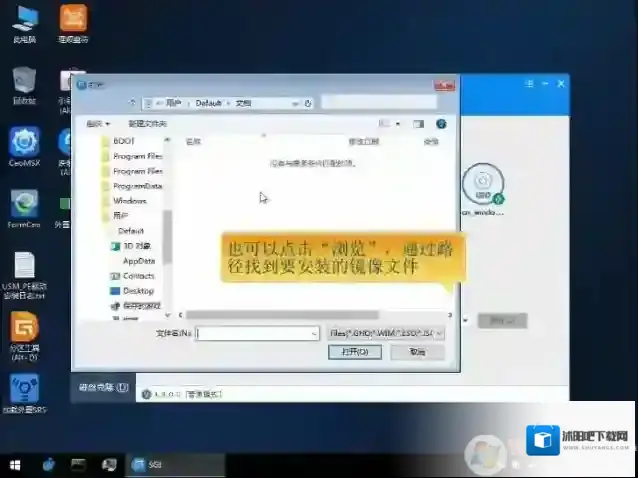Select the ProgramData folder in tree
This screenshot has width=638, height=478.
[137, 186]
